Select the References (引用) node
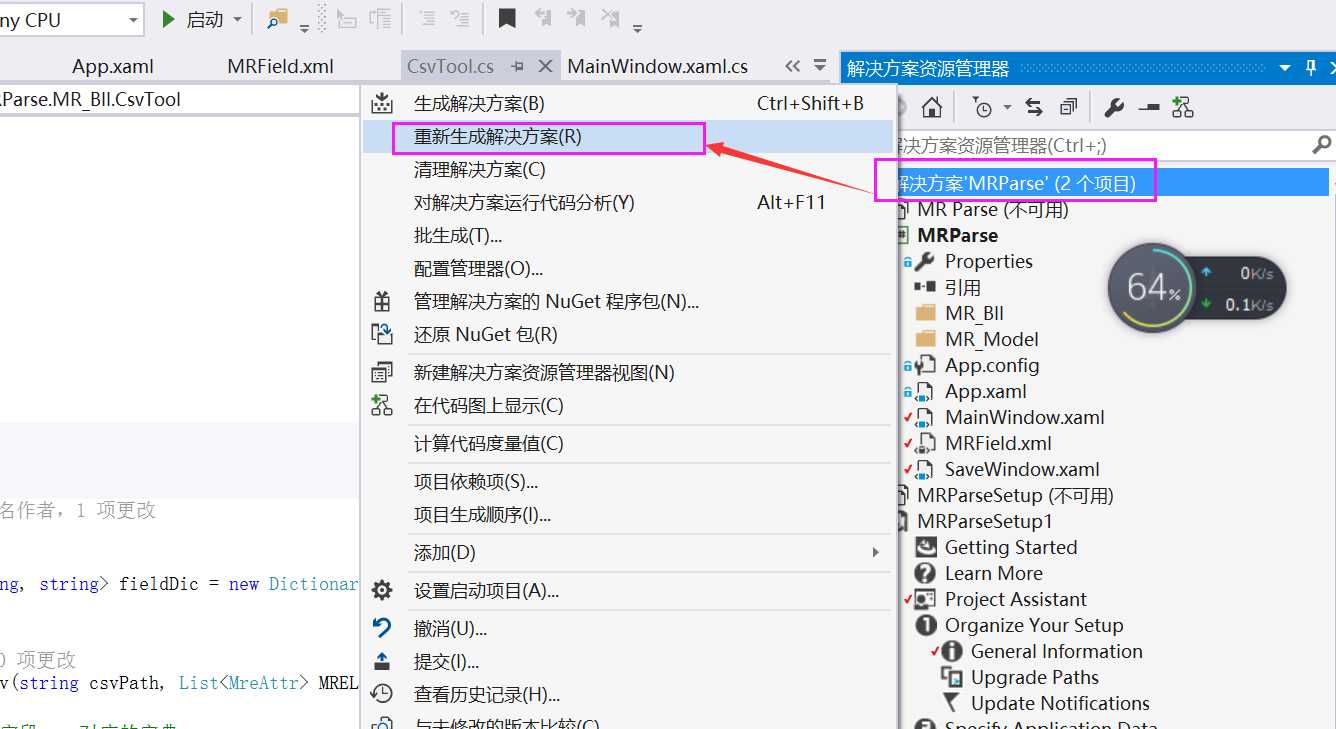This screenshot has width=1336, height=729. pos(962,288)
